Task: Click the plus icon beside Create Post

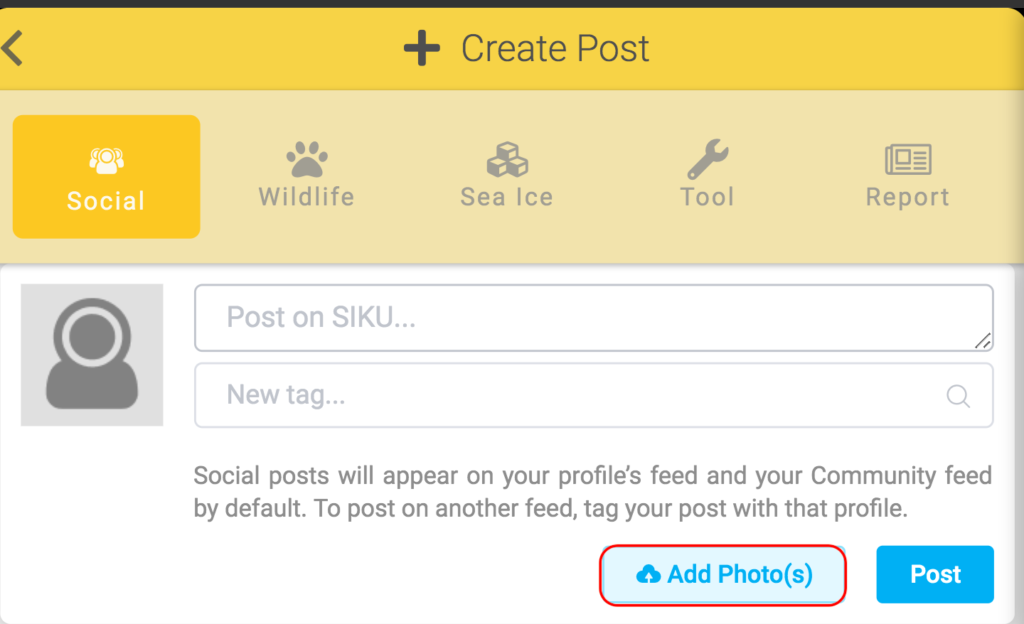Action: pyautogui.click(x=422, y=48)
